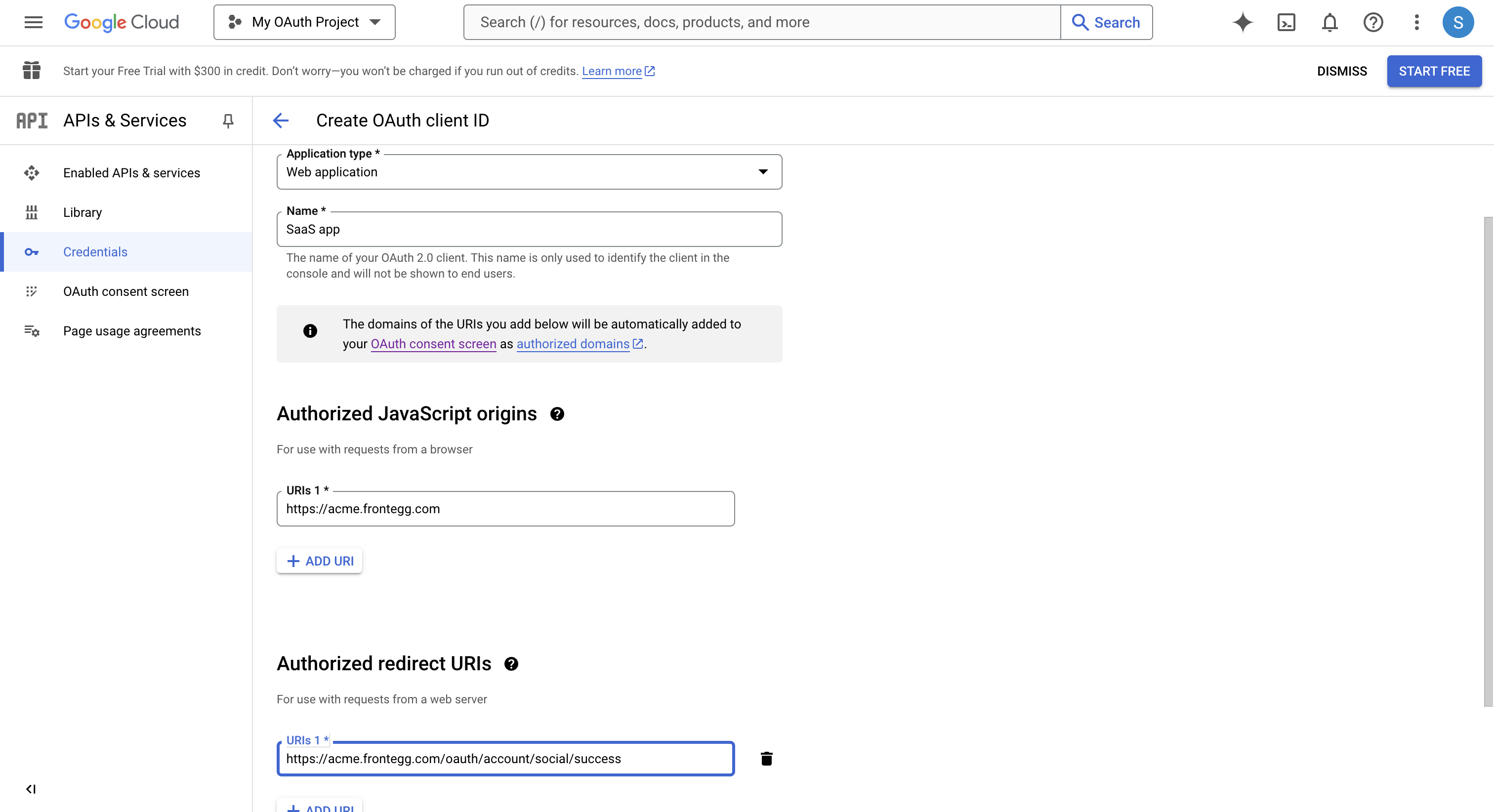
Task: Click into the Name text field
Action: [x=529, y=229]
